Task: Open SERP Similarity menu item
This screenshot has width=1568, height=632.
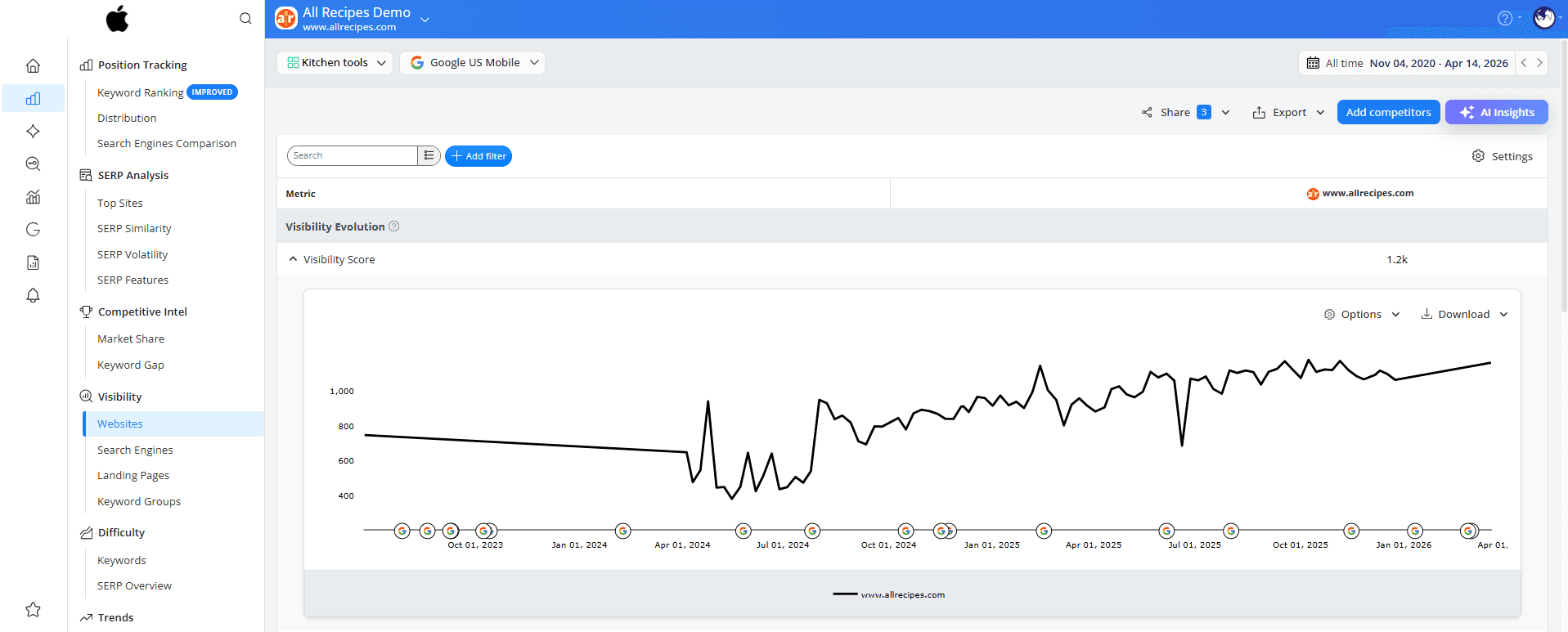Action: tap(134, 228)
